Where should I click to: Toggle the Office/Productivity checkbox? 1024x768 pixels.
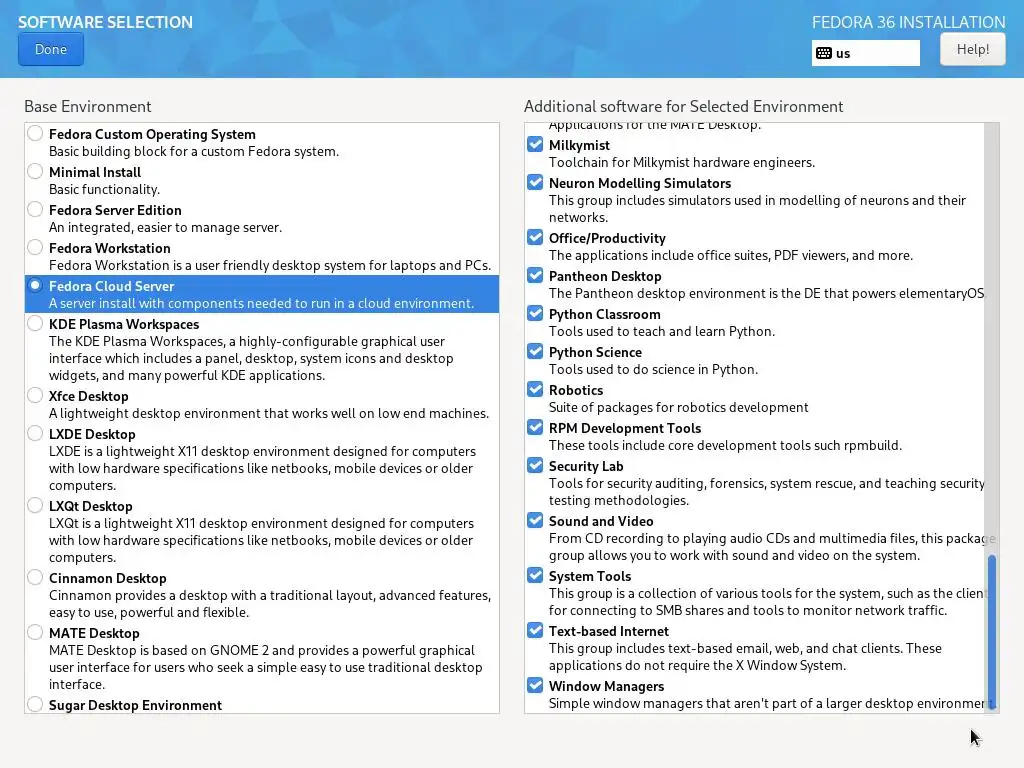tap(535, 237)
